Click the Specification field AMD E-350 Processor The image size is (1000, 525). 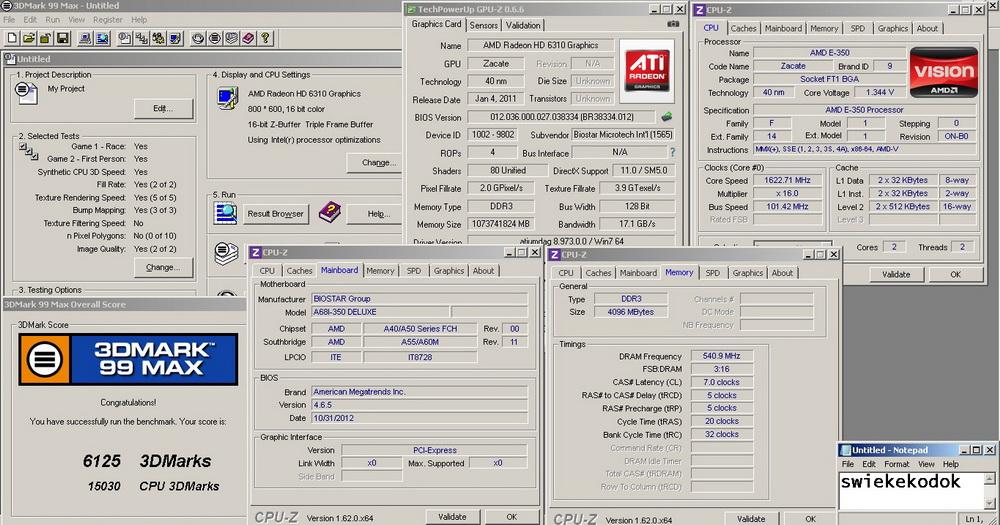point(864,110)
